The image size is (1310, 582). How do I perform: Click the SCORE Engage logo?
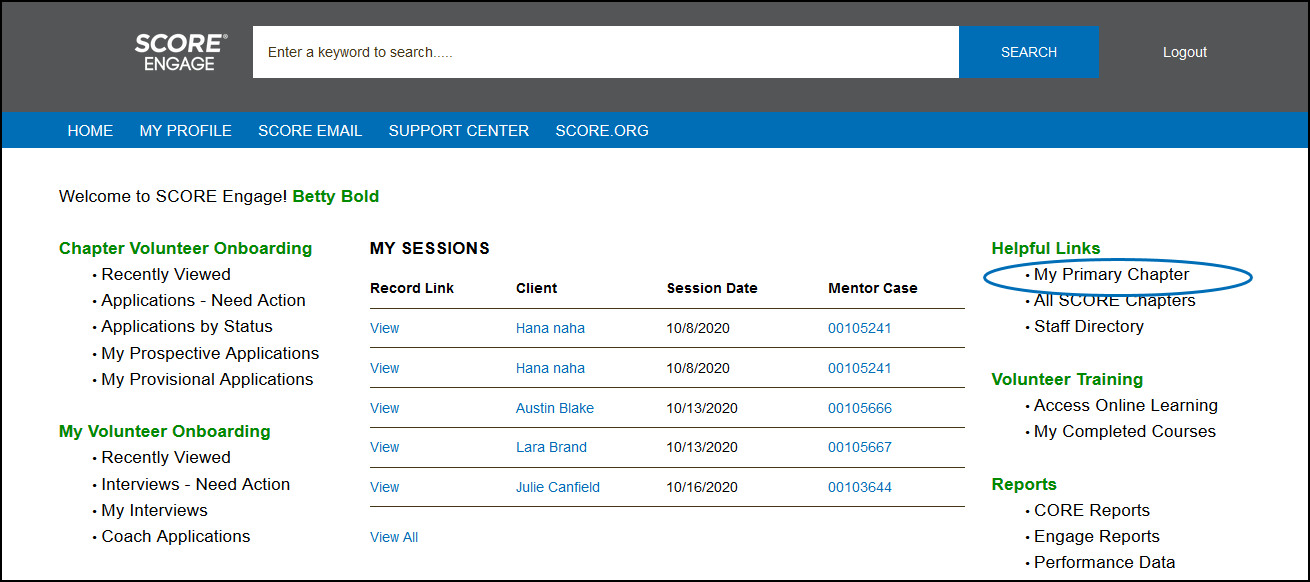click(x=181, y=52)
